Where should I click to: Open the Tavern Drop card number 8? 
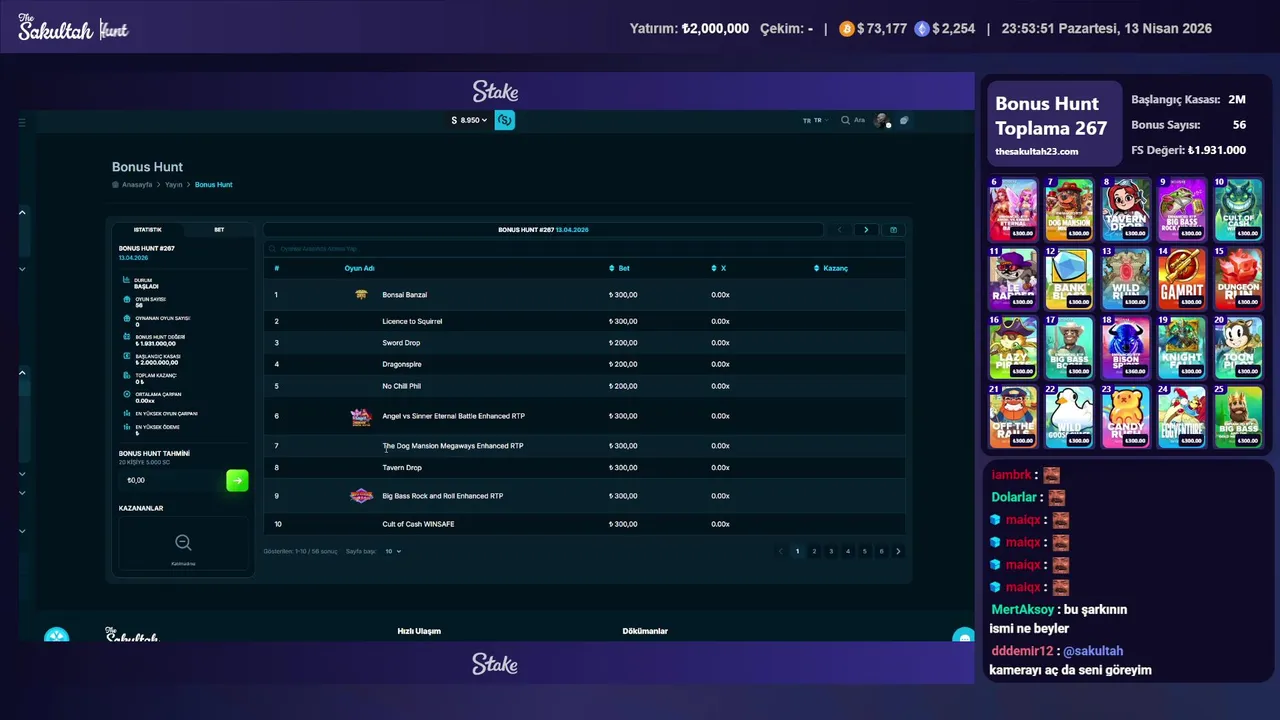click(x=1127, y=210)
